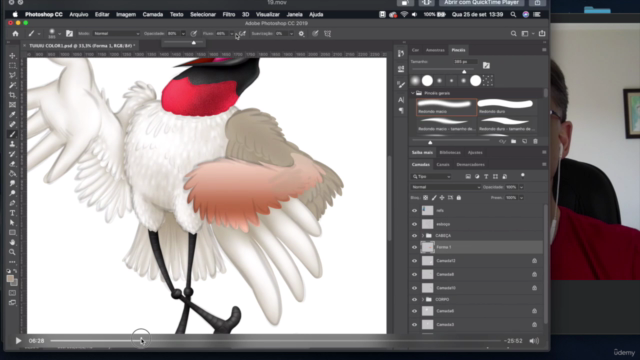Select the Path Selection tool
The image size is (640, 360).
coord(12,223)
